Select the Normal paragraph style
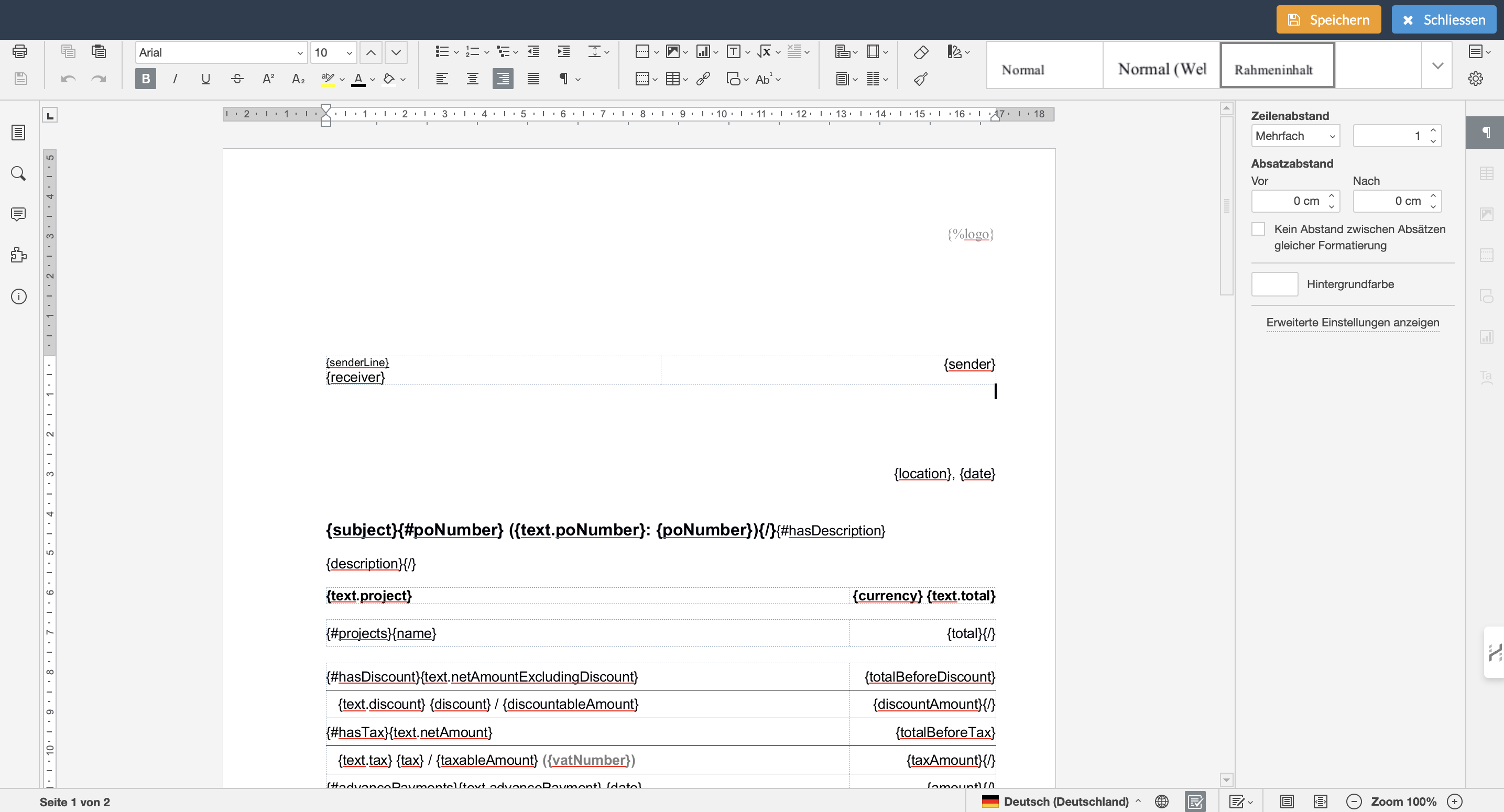The width and height of the screenshot is (1504, 812). tap(1044, 65)
